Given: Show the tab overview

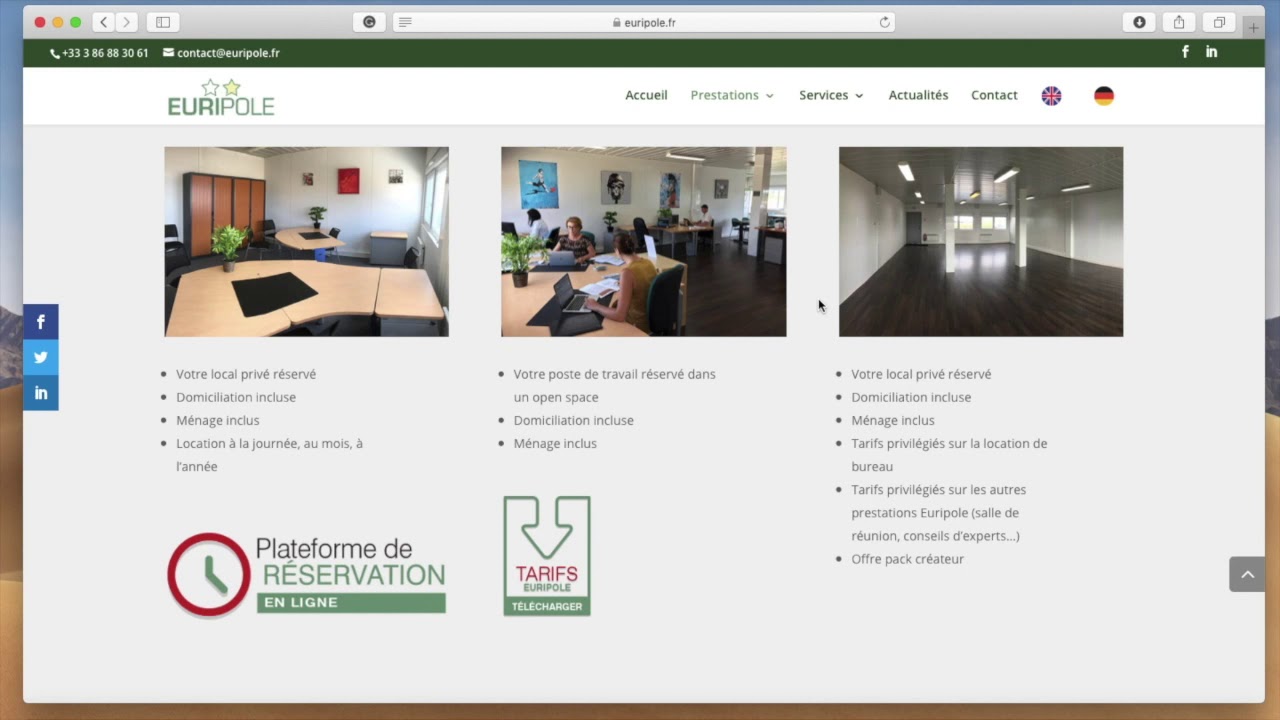Looking at the screenshot, I should pyautogui.click(x=1219, y=22).
